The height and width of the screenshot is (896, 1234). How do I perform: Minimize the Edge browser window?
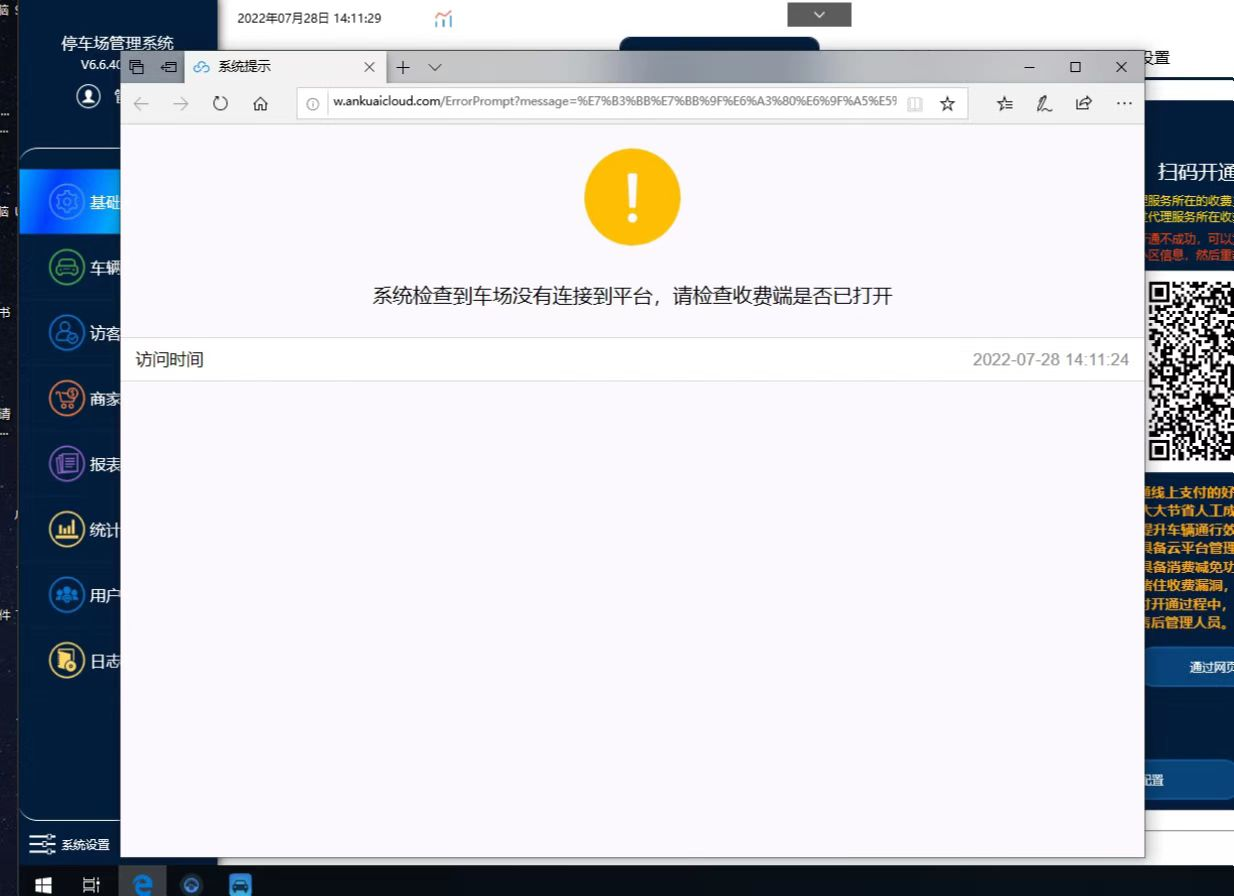[x=1029, y=67]
